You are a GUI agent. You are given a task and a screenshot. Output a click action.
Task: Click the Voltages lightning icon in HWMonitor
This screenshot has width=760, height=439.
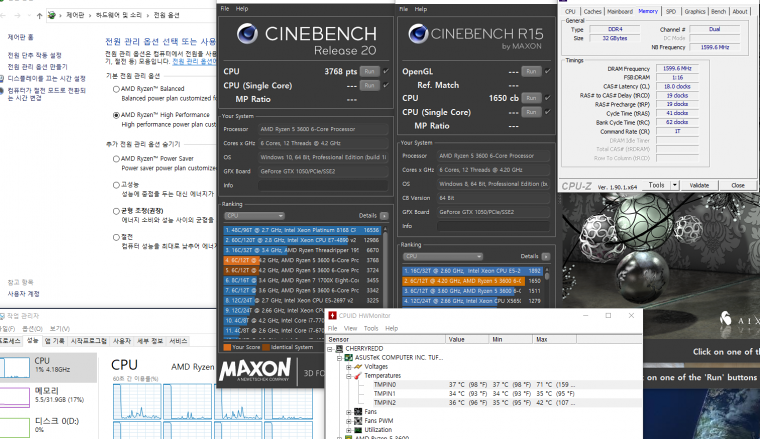tap(358, 367)
